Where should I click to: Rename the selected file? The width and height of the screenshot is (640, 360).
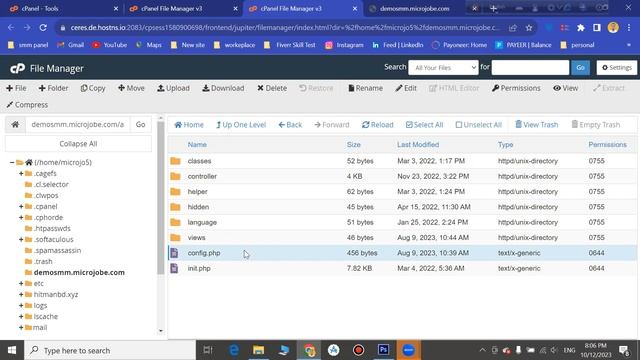(365, 88)
